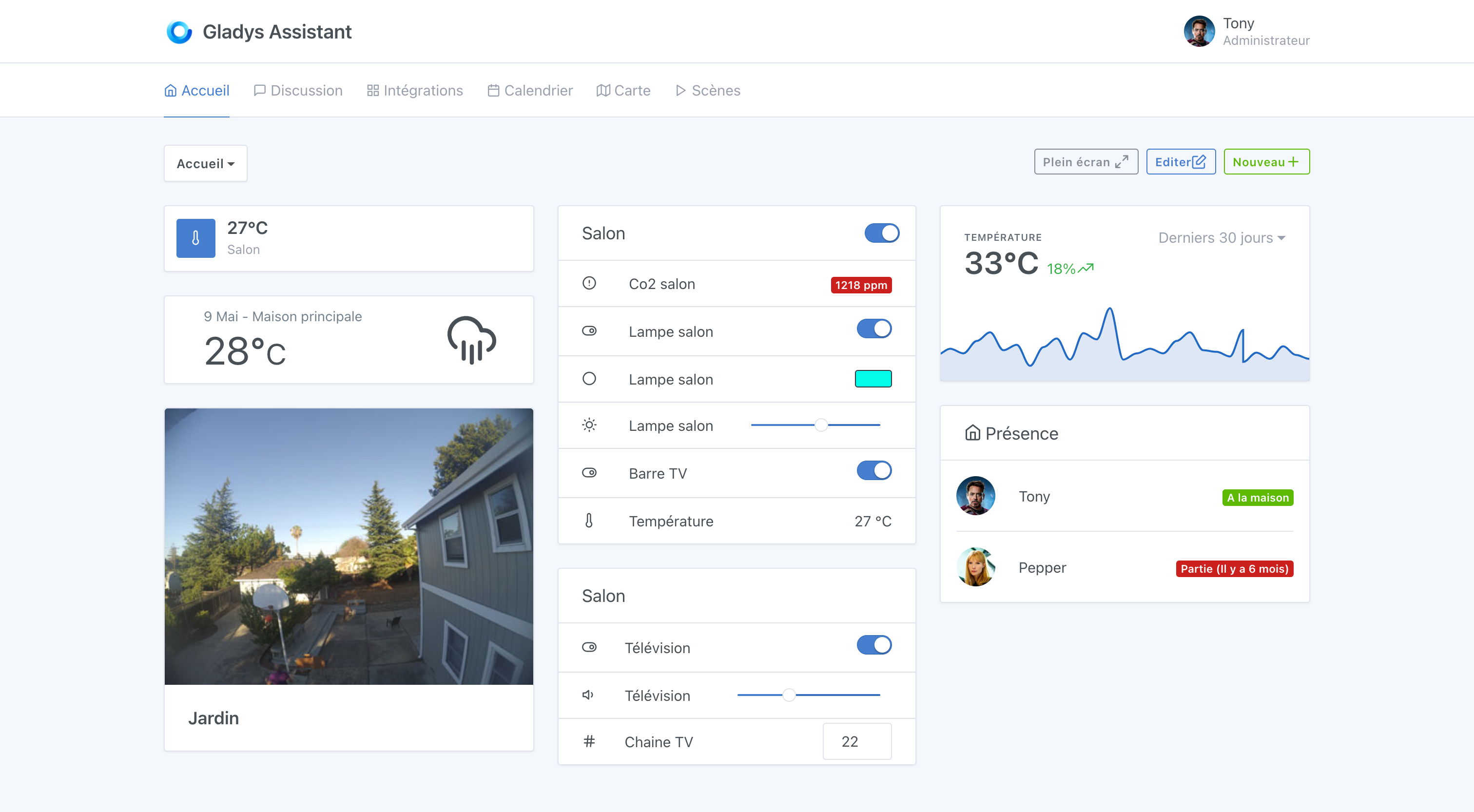Viewport: 1474px width, 812px height.
Task: Turn off the Barre TV switch
Action: pyautogui.click(x=874, y=470)
